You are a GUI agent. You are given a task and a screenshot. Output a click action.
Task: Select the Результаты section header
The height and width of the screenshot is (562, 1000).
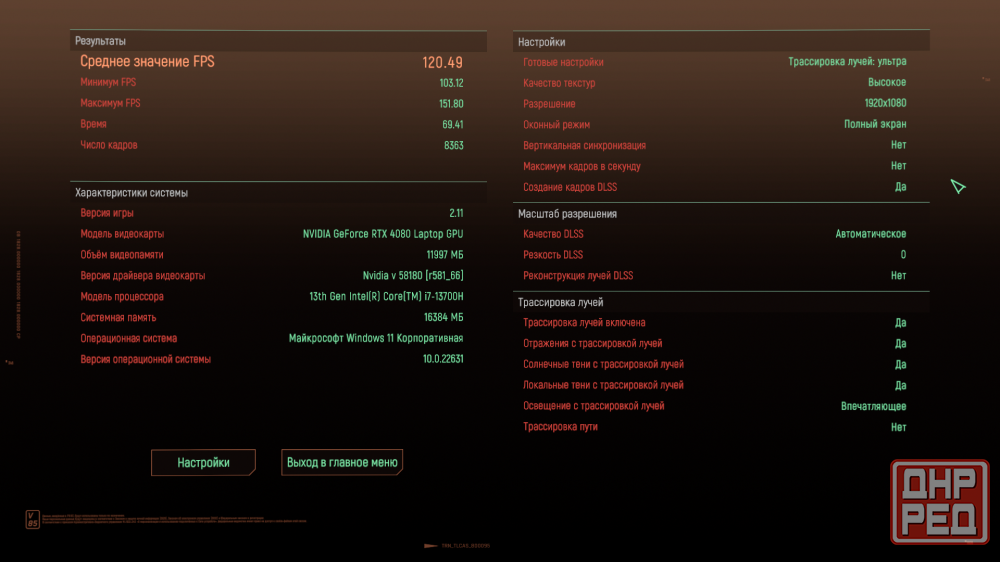click(101, 41)
